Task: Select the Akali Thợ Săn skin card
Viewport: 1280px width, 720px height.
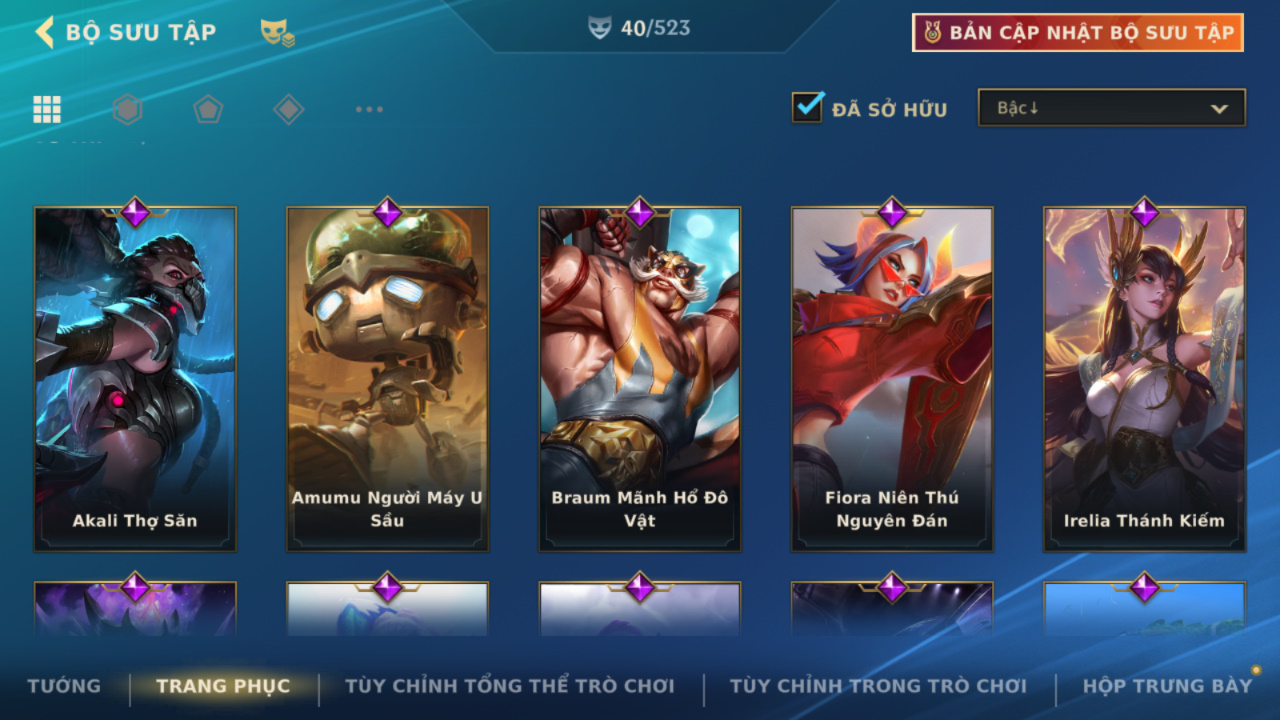Action: pyautogui.click(x=135, y=378)
